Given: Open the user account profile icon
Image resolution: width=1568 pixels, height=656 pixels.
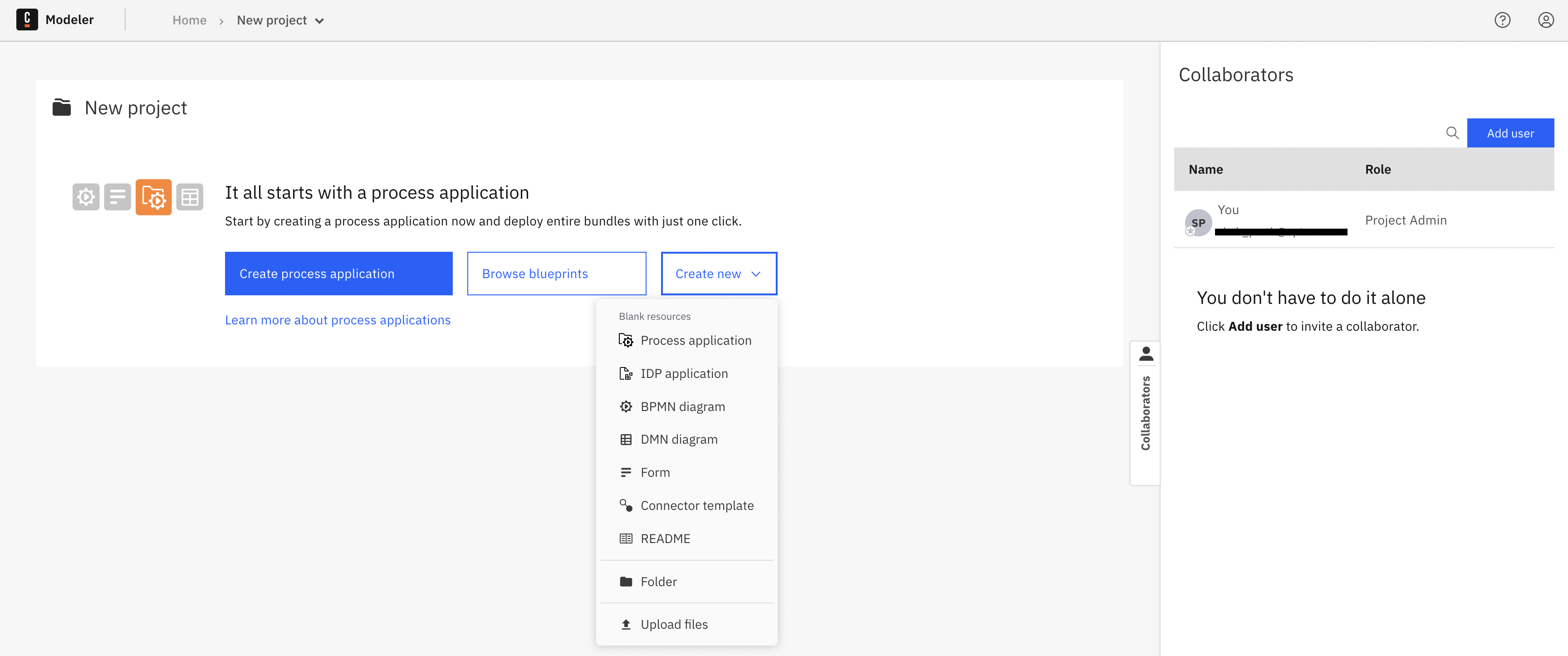Looking at the screenshot, I should [x=1545, y=20].
